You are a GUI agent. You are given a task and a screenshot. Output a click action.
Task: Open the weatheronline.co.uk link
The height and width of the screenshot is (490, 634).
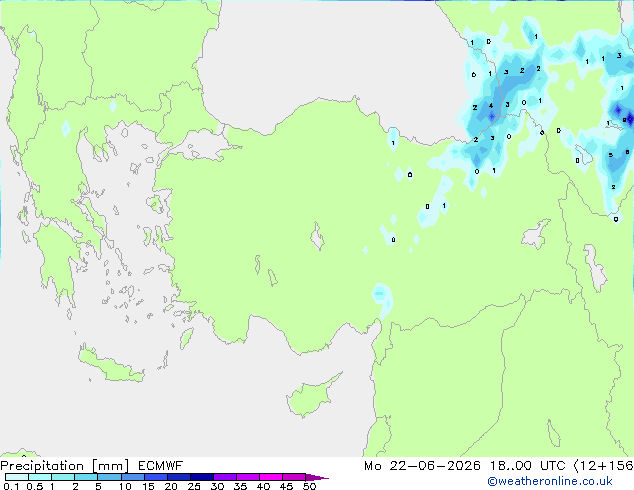(550, 481)
